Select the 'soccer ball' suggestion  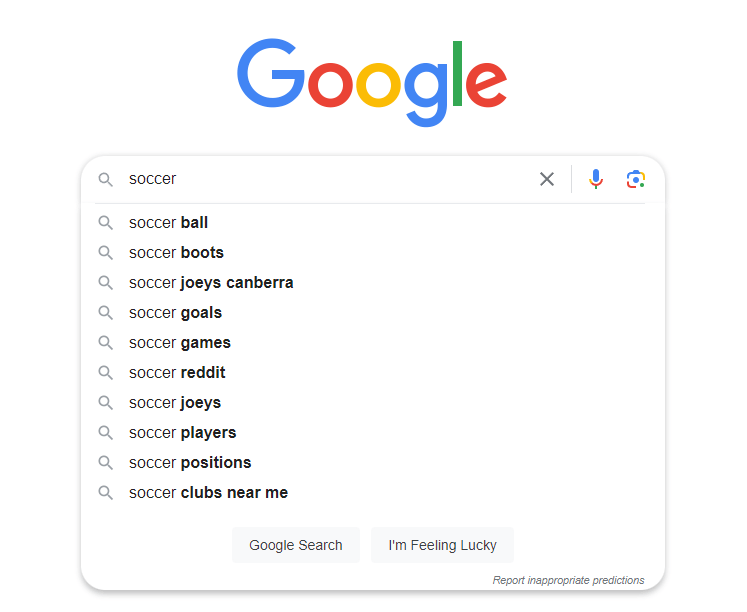[169, 223]
